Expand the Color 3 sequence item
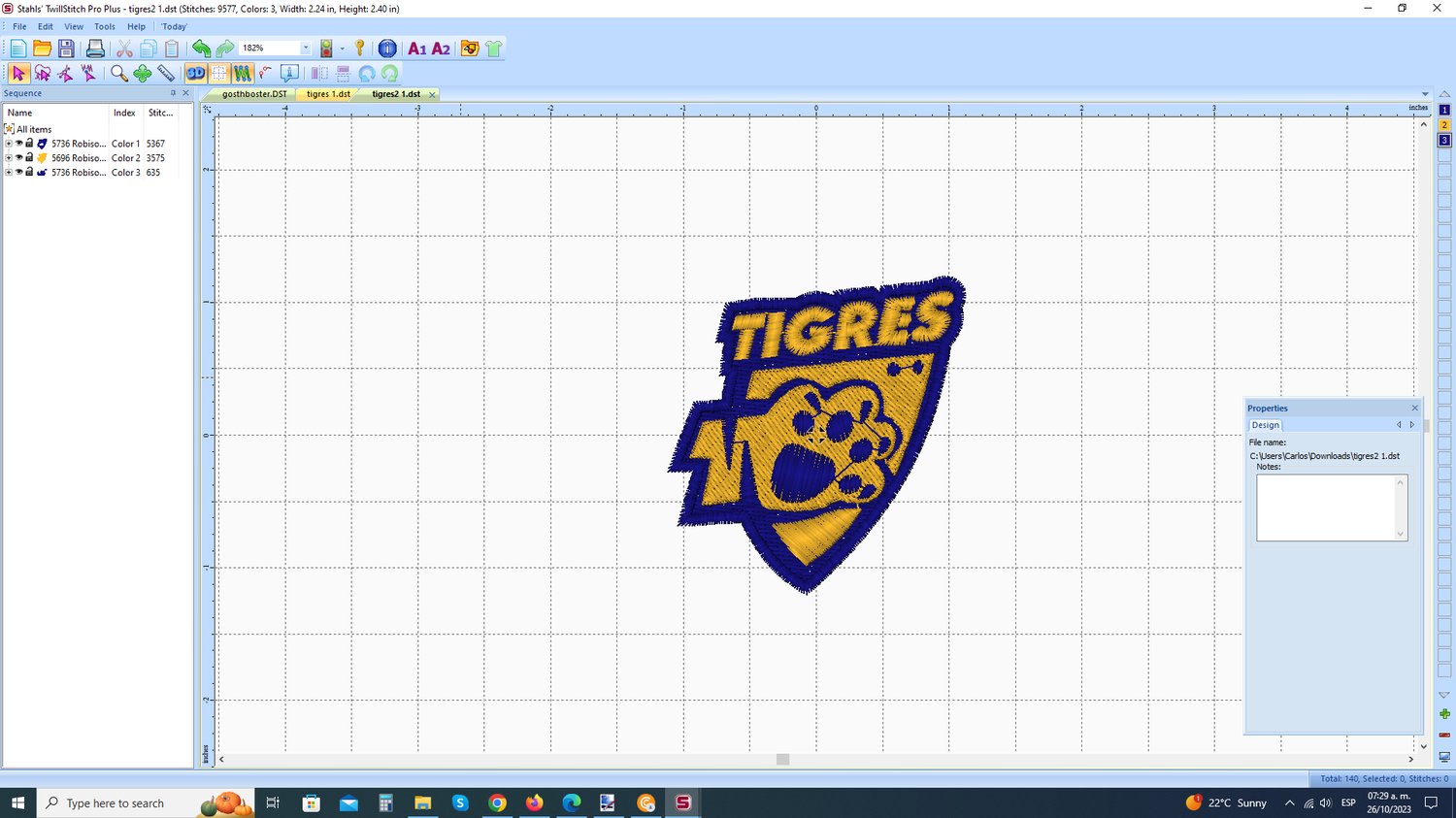The width and height of the screenshot is (1456, 818). (x=9, y=173)
